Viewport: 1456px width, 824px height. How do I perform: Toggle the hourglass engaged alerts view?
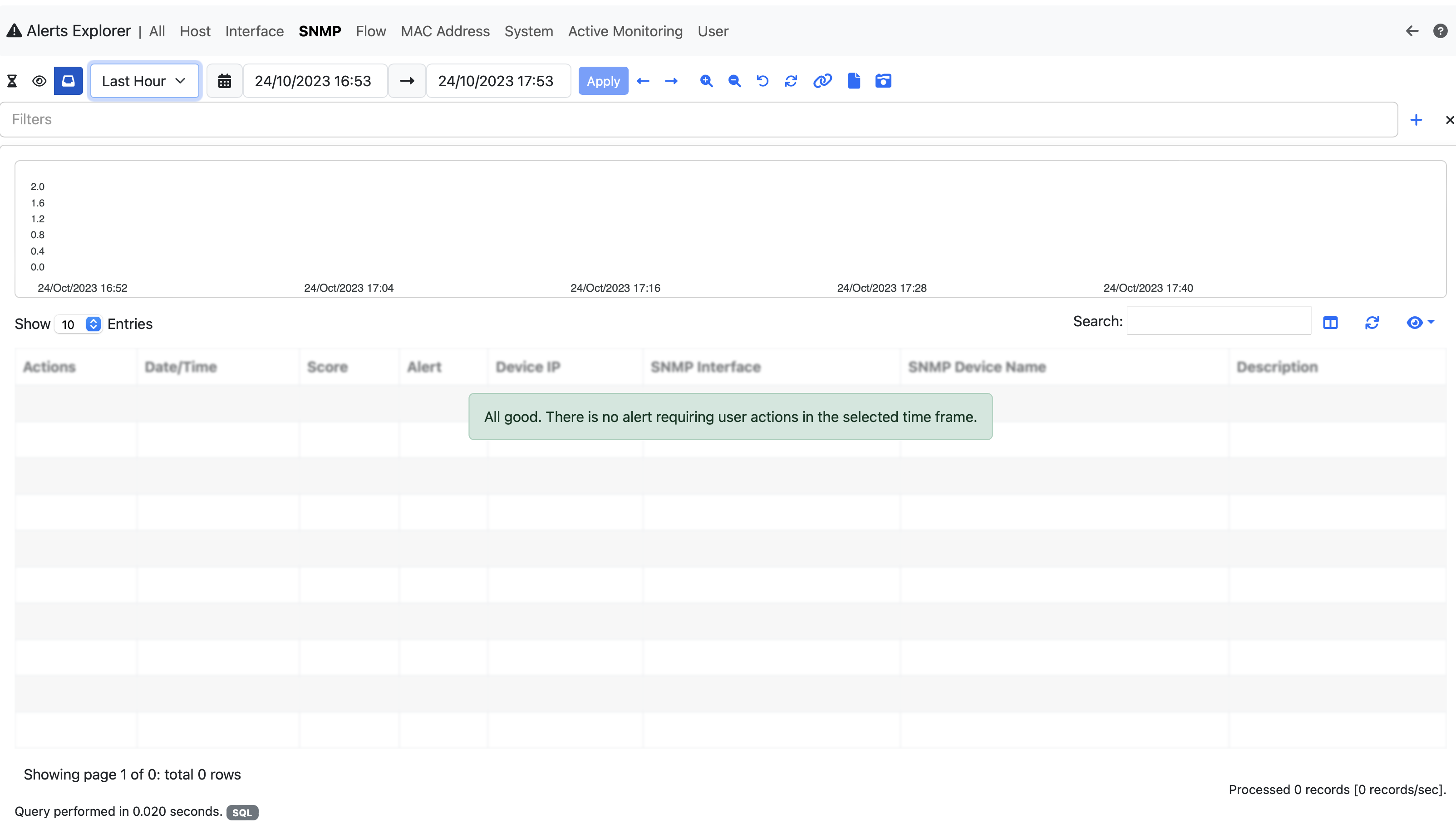coord(12,81)
